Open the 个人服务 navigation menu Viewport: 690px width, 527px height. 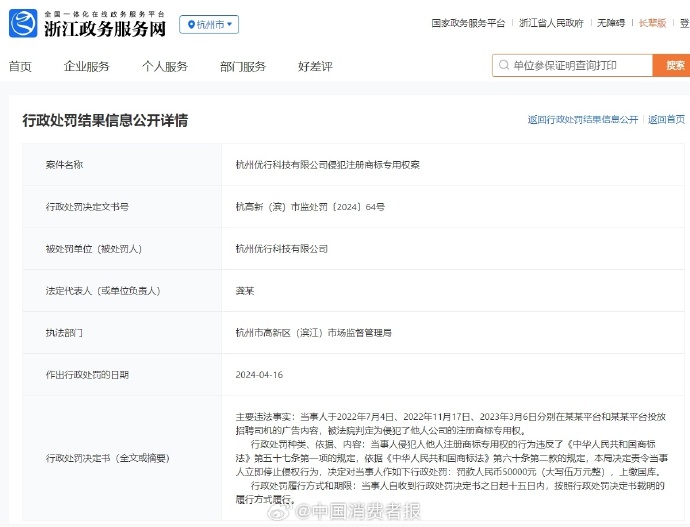click(164, 66)
